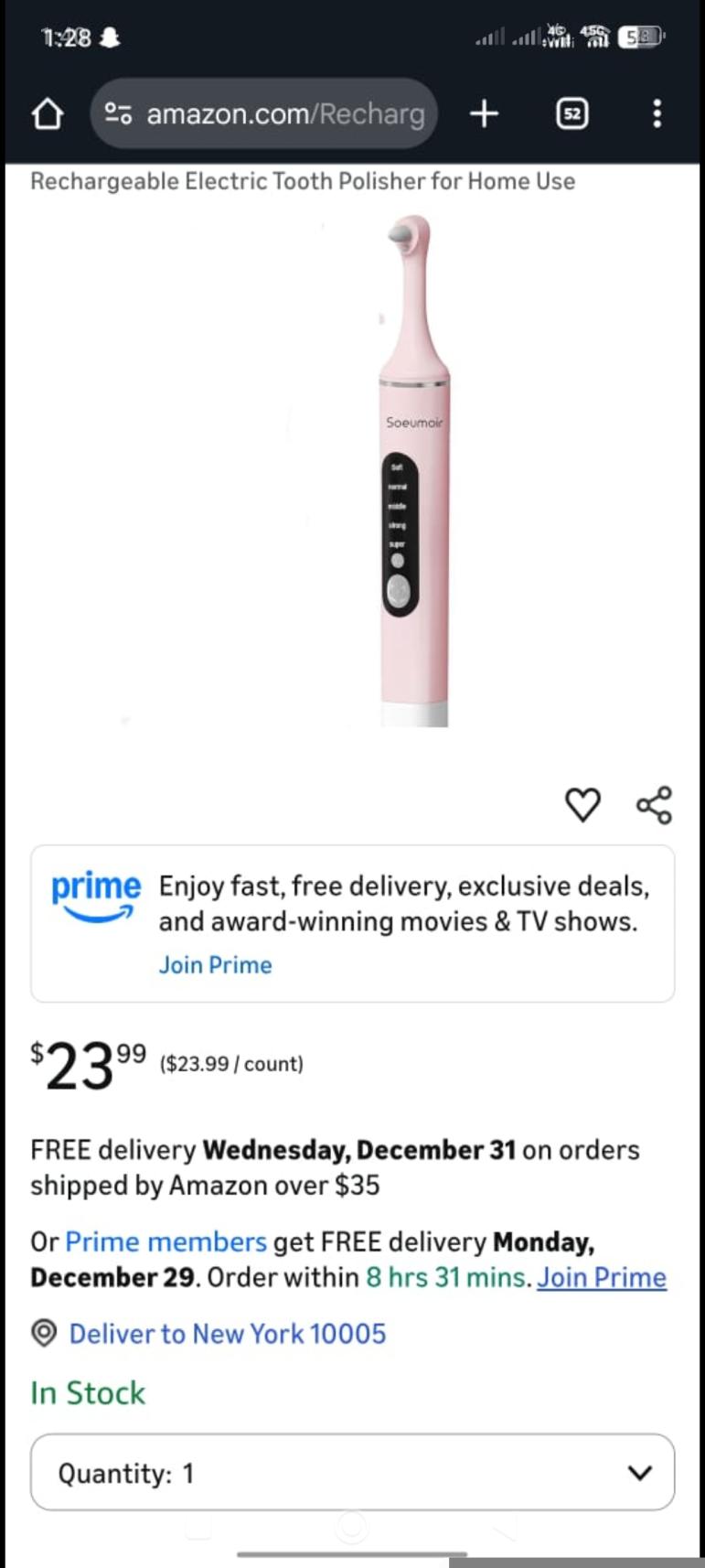The image size is (705, 1568).
Task: Click Join Prime link after the order countdown
Action: [601, 1277]
